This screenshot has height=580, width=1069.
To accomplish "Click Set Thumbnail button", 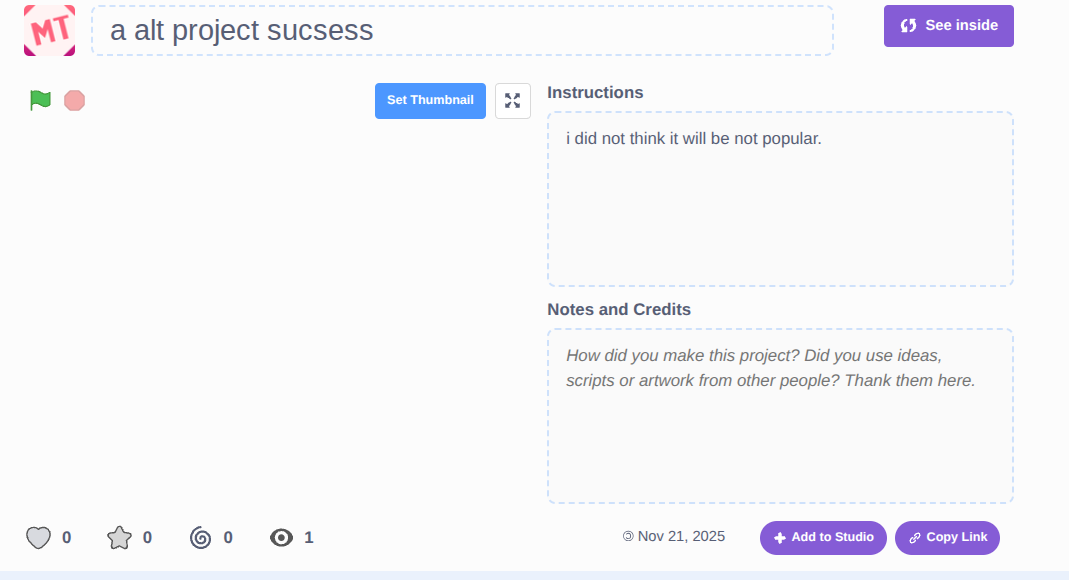I will pos(430,101).
